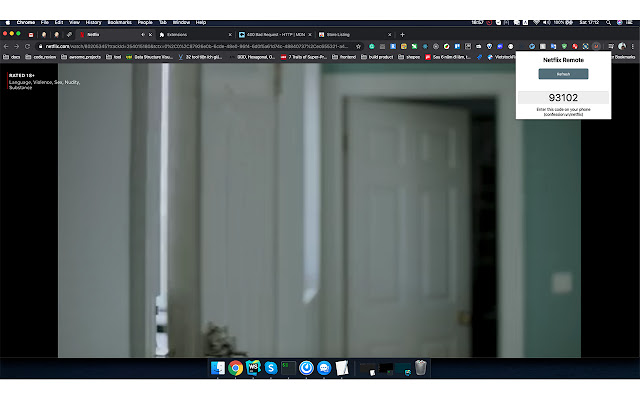640x400 pixels.
Task: Open the white notes app in dock
Action: point(342,368)
